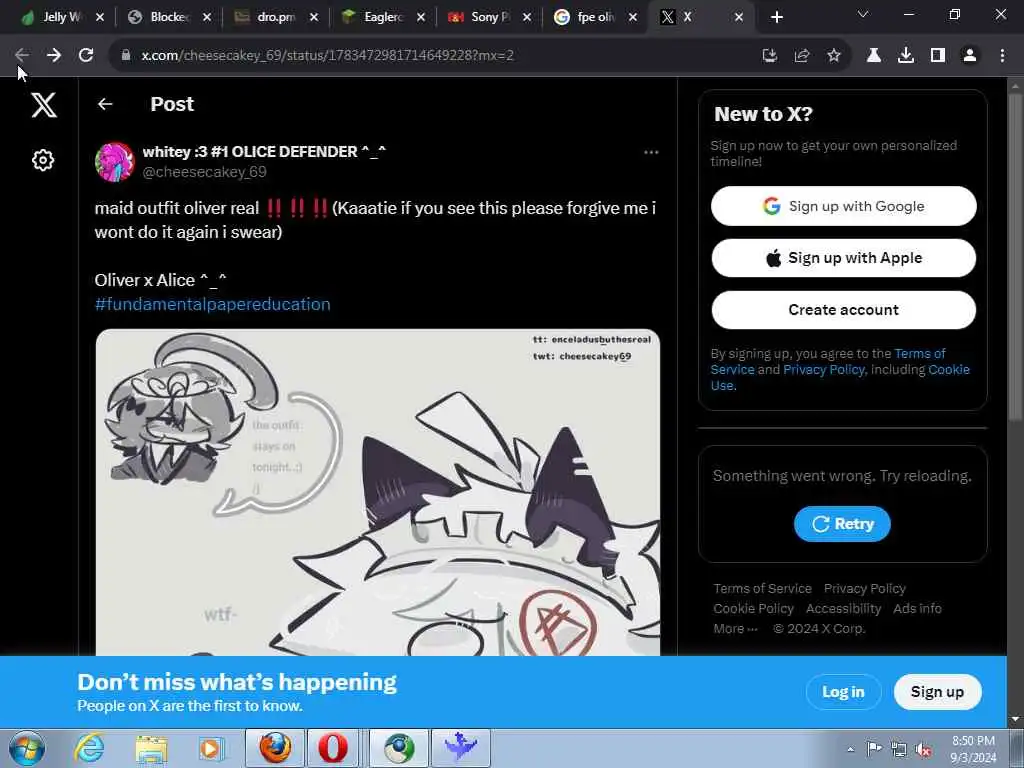Image resolution: width=1024 pixels, height=768 pixels.
Task: Open the post's three-dot more menu
Action: 651,152
